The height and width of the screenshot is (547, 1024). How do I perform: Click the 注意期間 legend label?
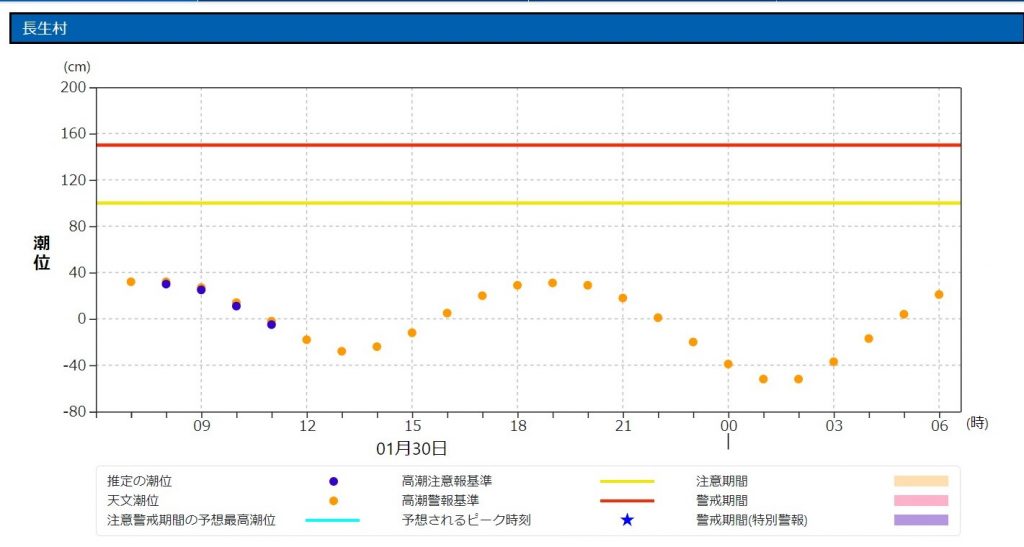(722, 481)
